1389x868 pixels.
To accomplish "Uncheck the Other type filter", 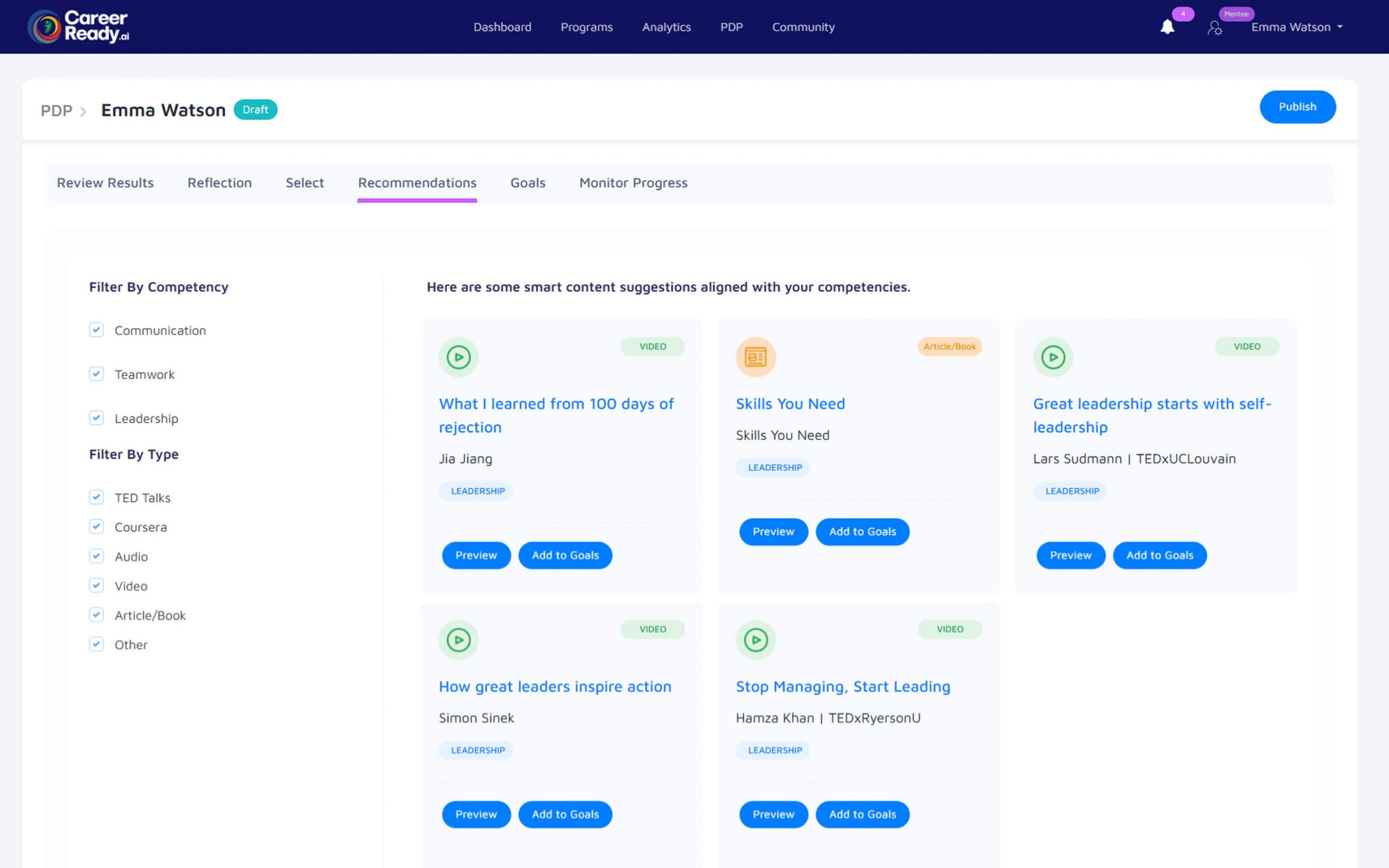I will tap(96, 643).
